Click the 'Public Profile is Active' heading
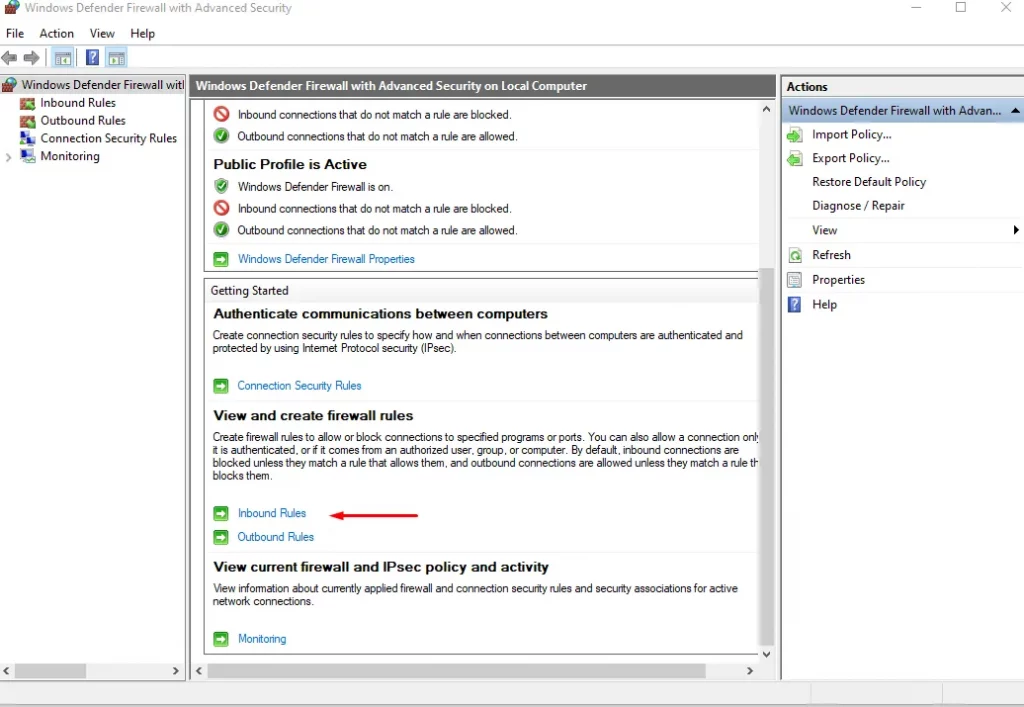The image size is (1024, 707). (x=290, y=165)
